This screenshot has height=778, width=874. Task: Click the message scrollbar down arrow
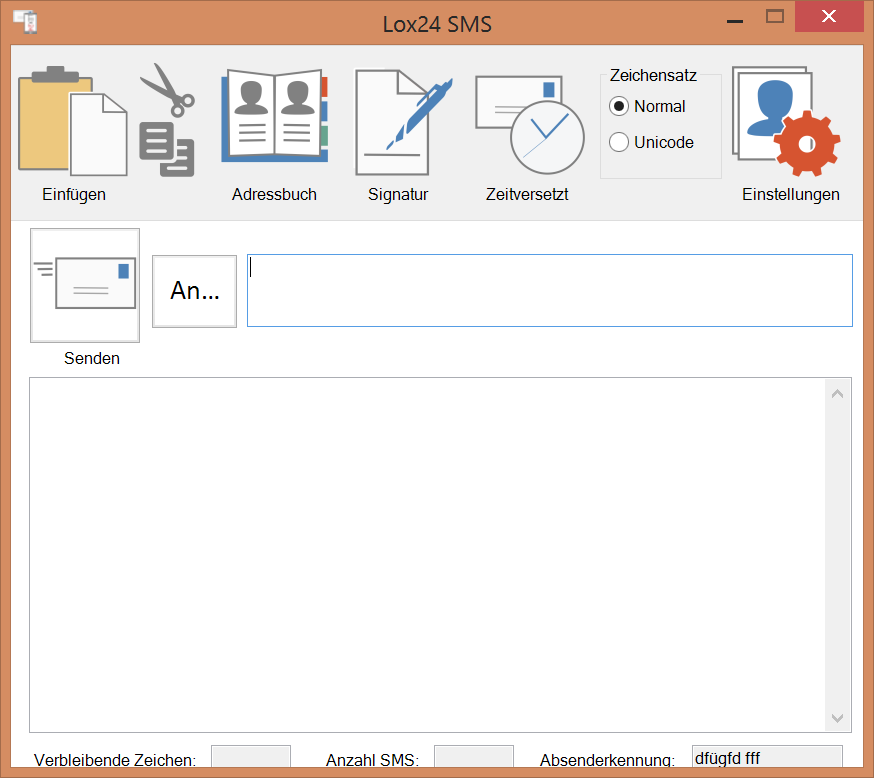tap(837, 718)
